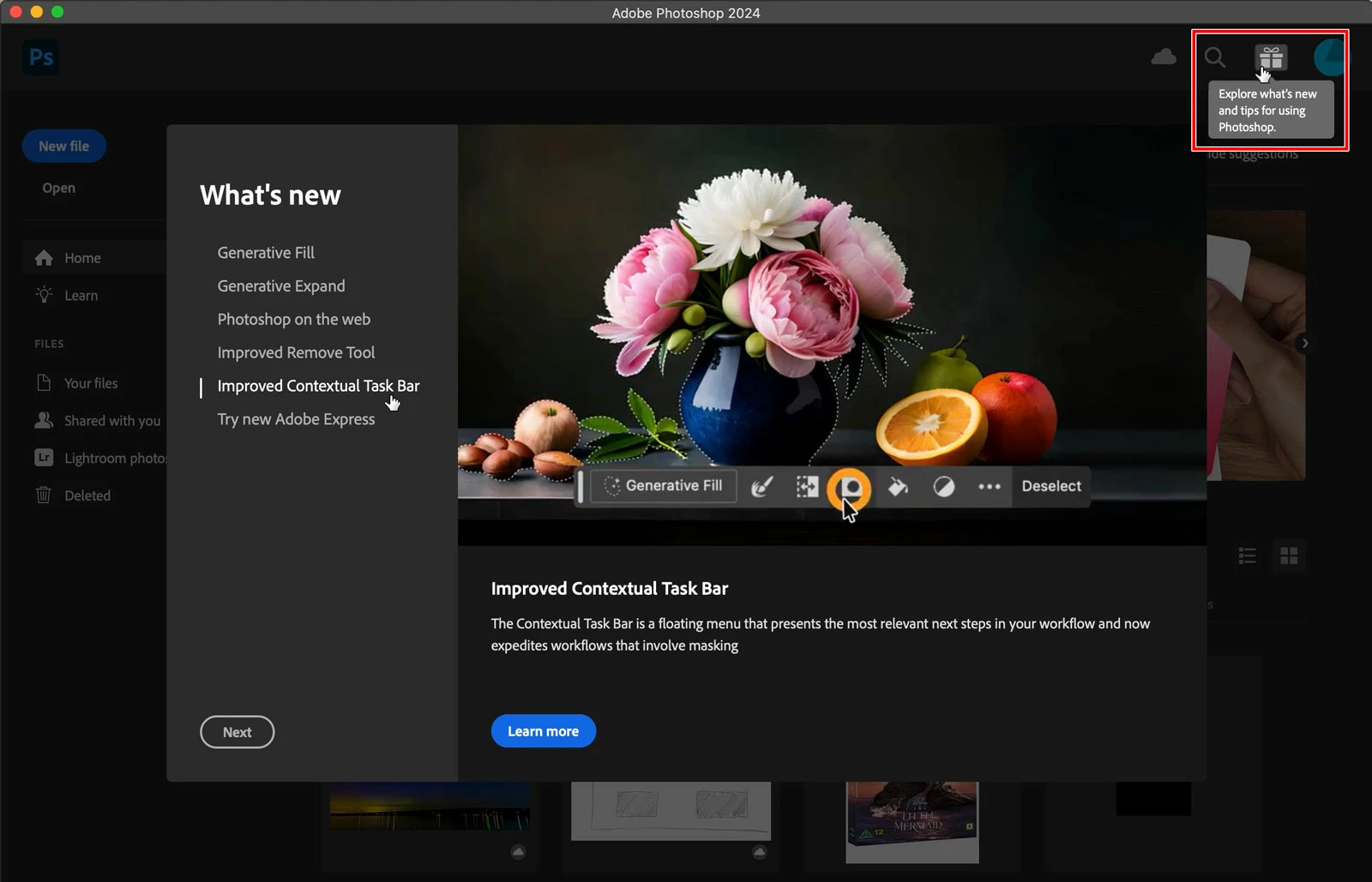Open the pencil sketch recent file thumbnail
Viewport: 1372px width, 882px height.
(x=671, y=810)
